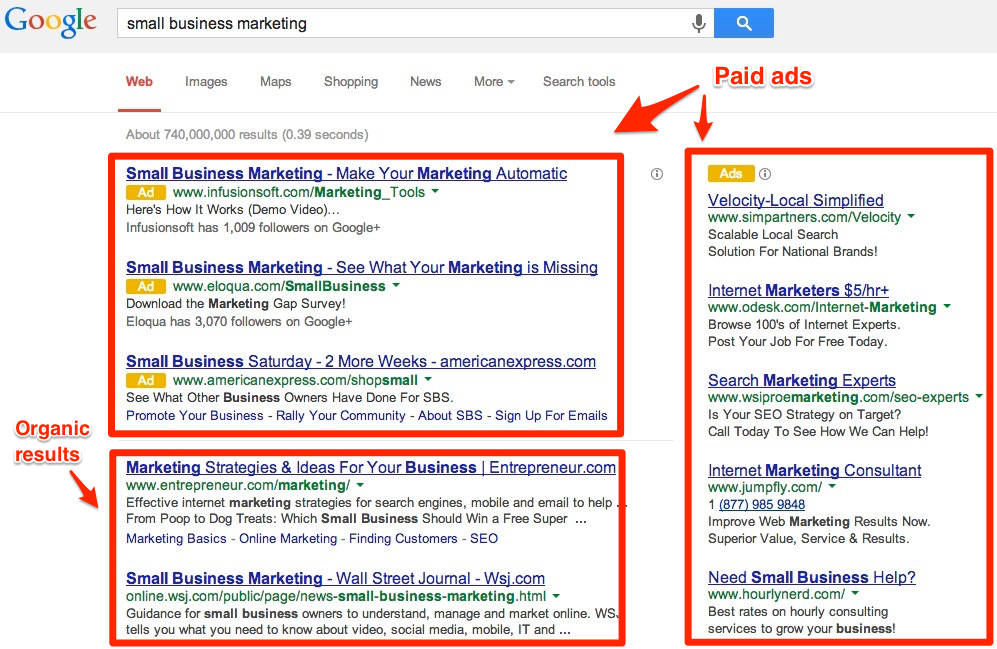Screen dimensions: 997x649
Task: Click the blue magnifying glass search button
Action: point(744,22)
